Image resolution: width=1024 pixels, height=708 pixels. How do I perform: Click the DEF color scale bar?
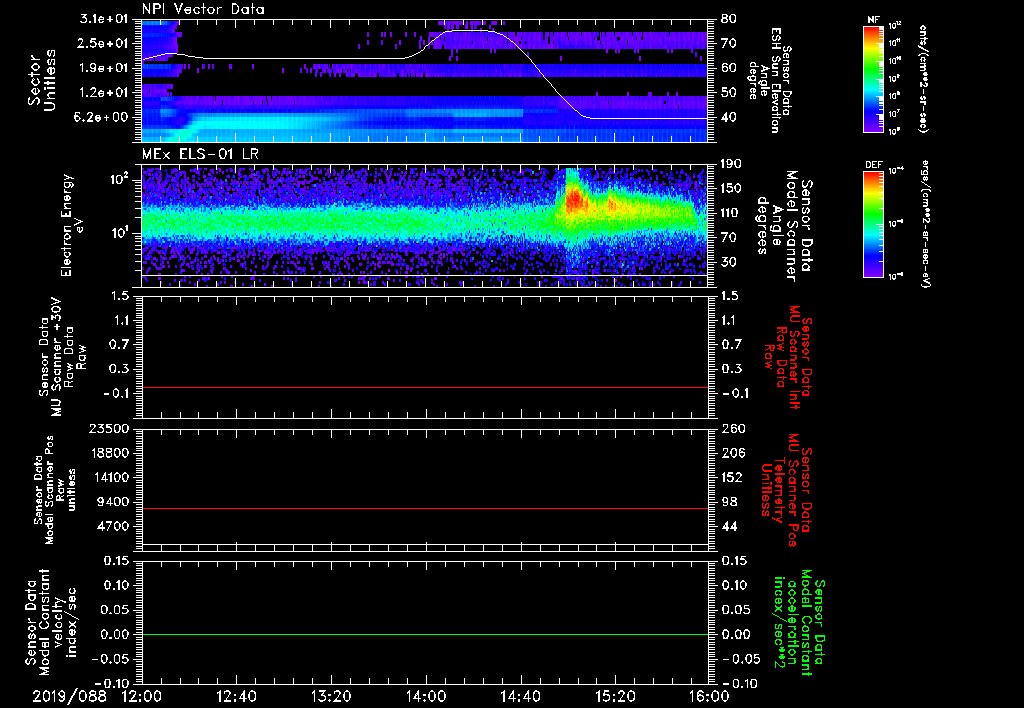pos(873,224)
